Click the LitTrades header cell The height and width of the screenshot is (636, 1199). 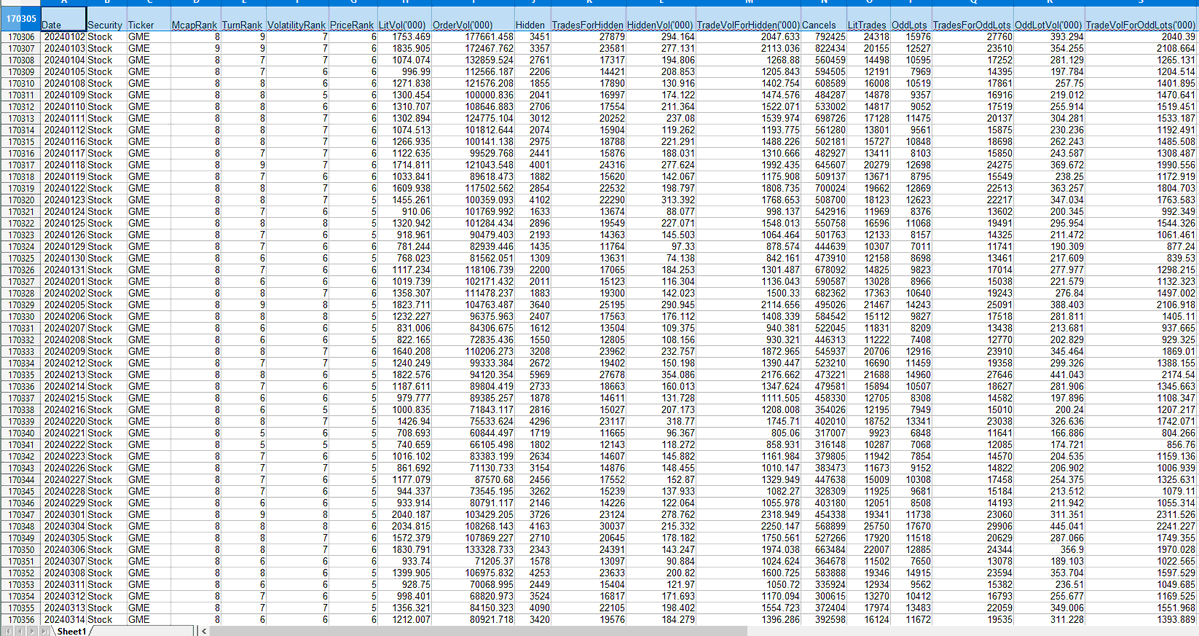click(x=866, y=24)
